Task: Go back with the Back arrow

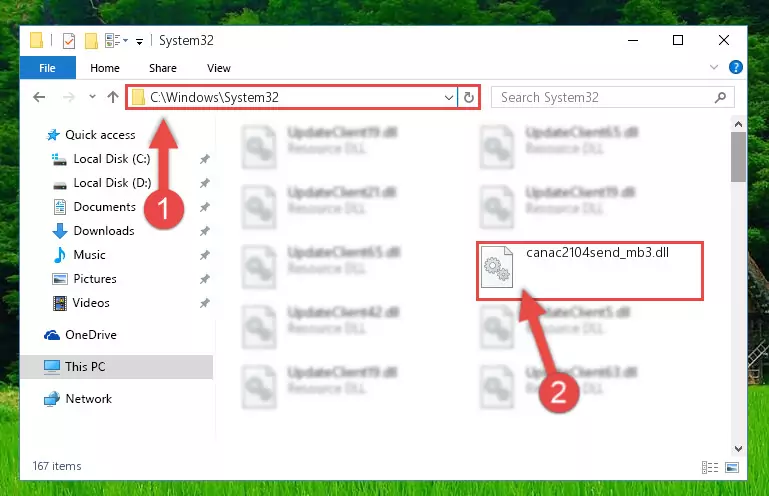Action: (39, 97)
